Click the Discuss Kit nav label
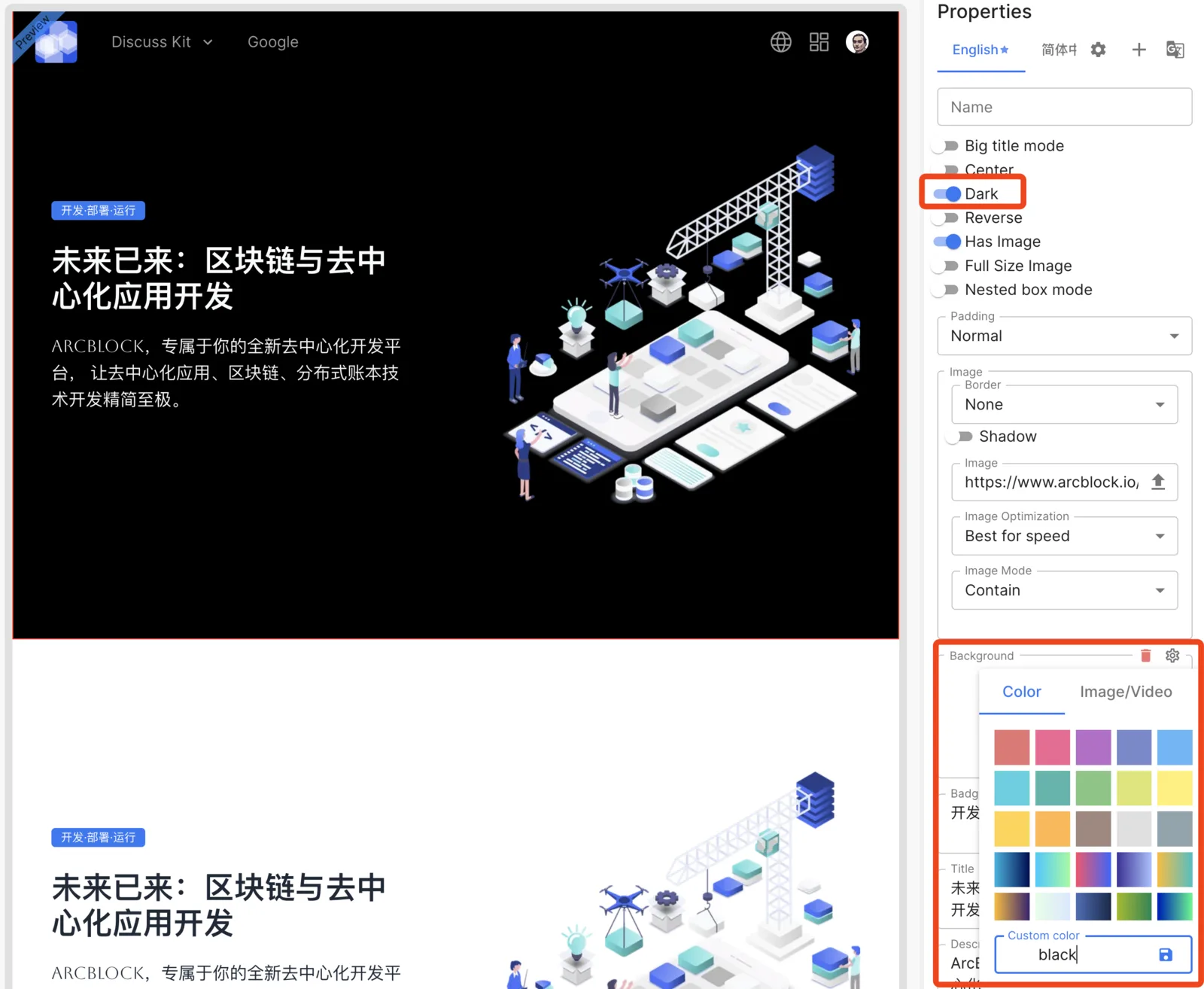This screenshot has width=1204, height=989. click(151, 42)
